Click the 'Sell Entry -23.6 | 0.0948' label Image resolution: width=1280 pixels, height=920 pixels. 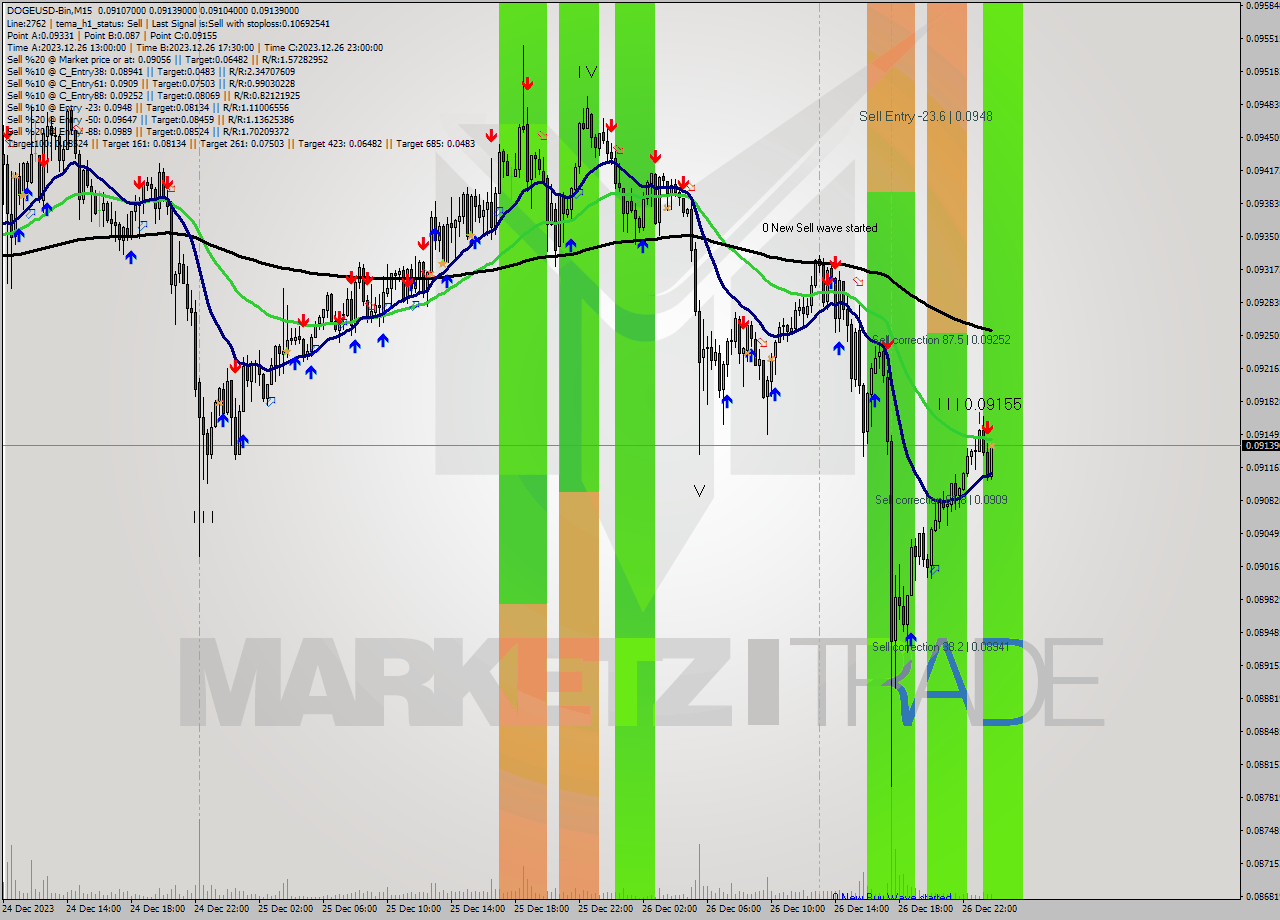click(926, 116)
